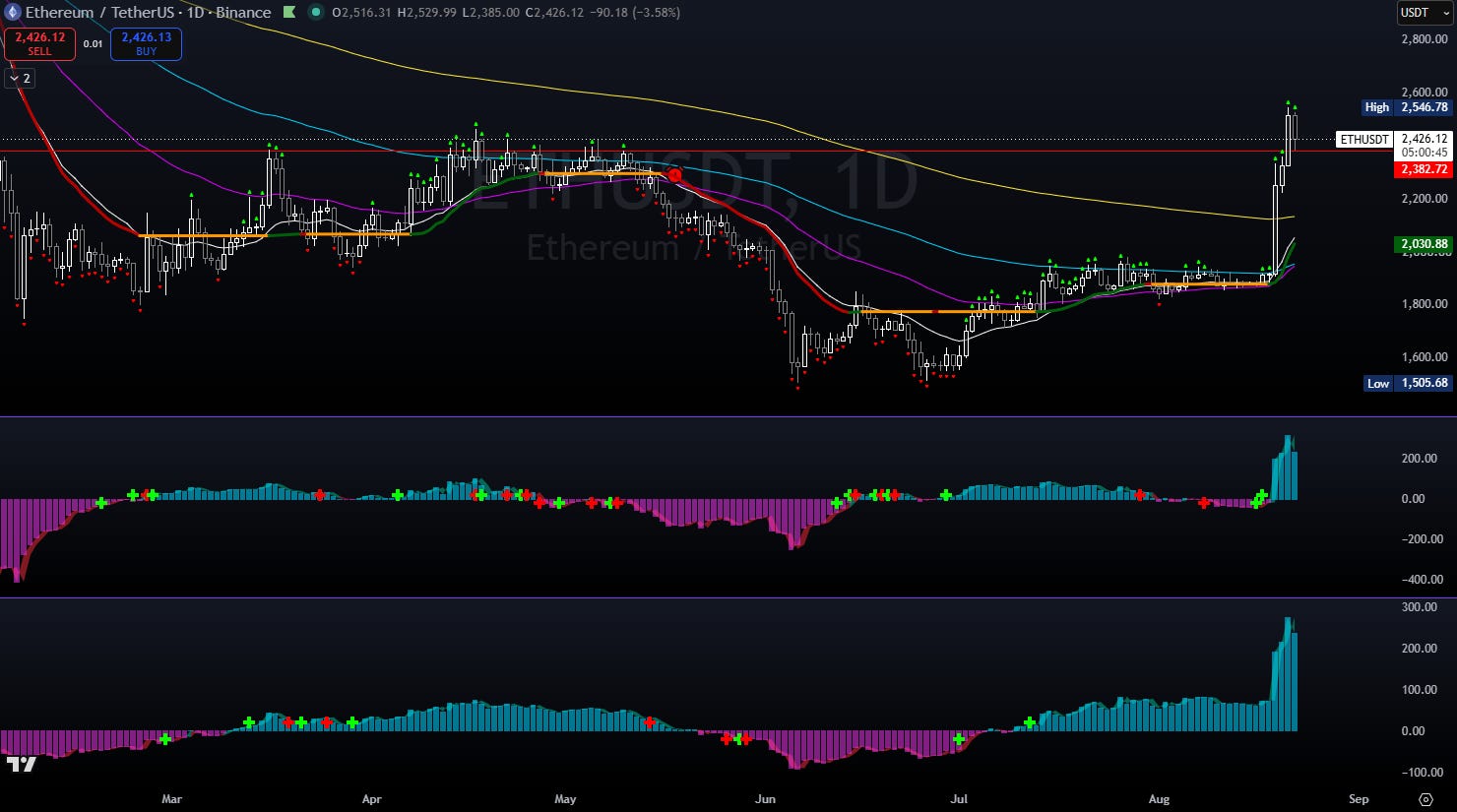
Task: Open the USDT currency dropdown
Action: point(1423,13)
